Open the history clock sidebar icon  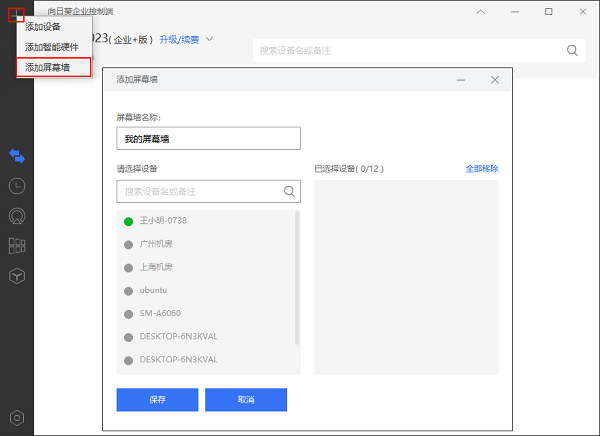point(17,186)
